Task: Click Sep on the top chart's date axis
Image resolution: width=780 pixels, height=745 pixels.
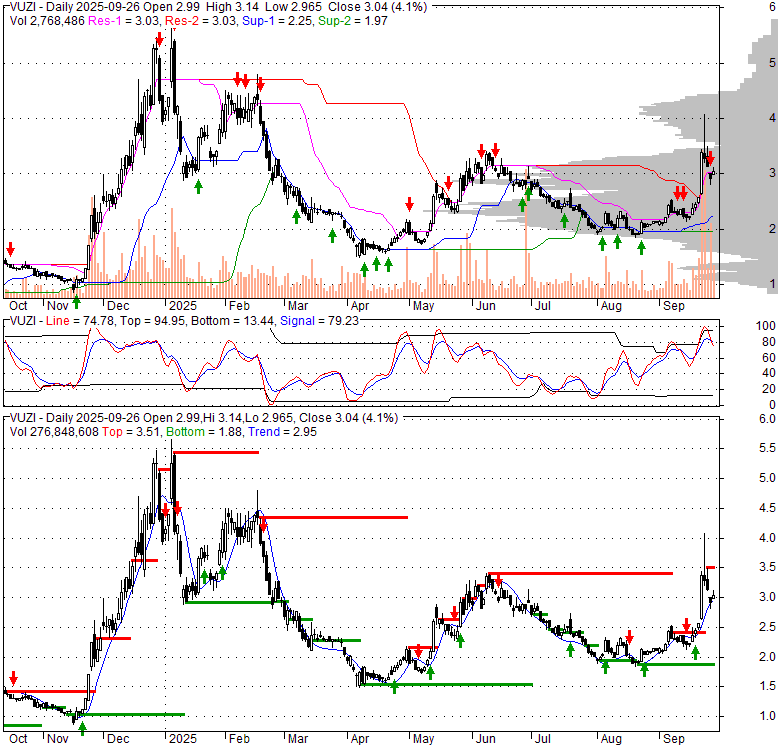Action: click(x=674, y=305)
